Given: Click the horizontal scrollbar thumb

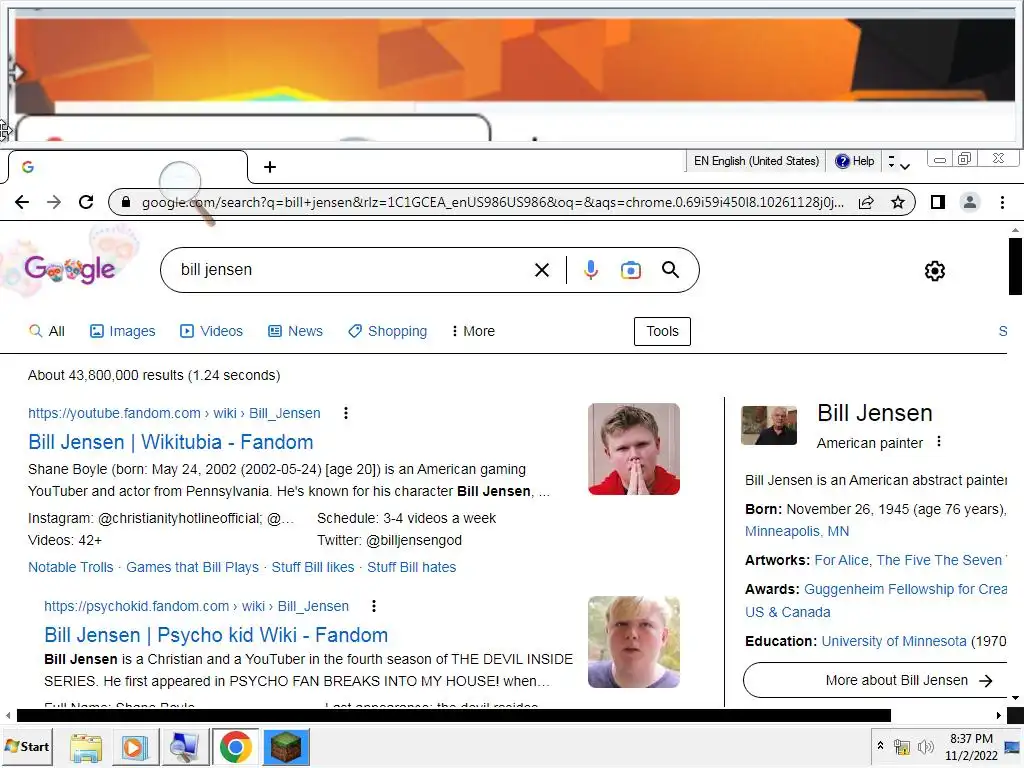Looking at the screenshot, I should coord(453,716).
